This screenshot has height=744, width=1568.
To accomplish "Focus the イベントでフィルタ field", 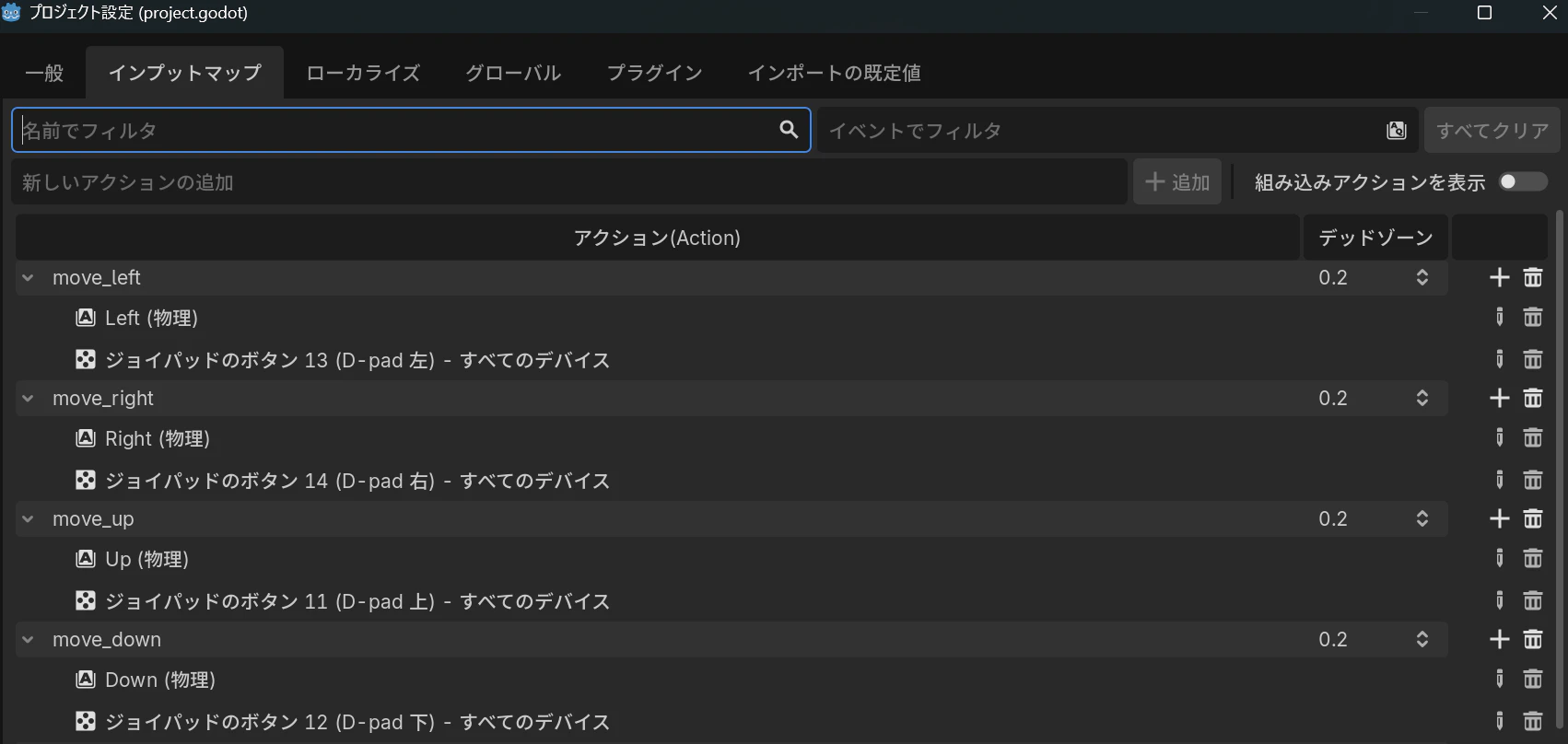I will coord(1118,131).
